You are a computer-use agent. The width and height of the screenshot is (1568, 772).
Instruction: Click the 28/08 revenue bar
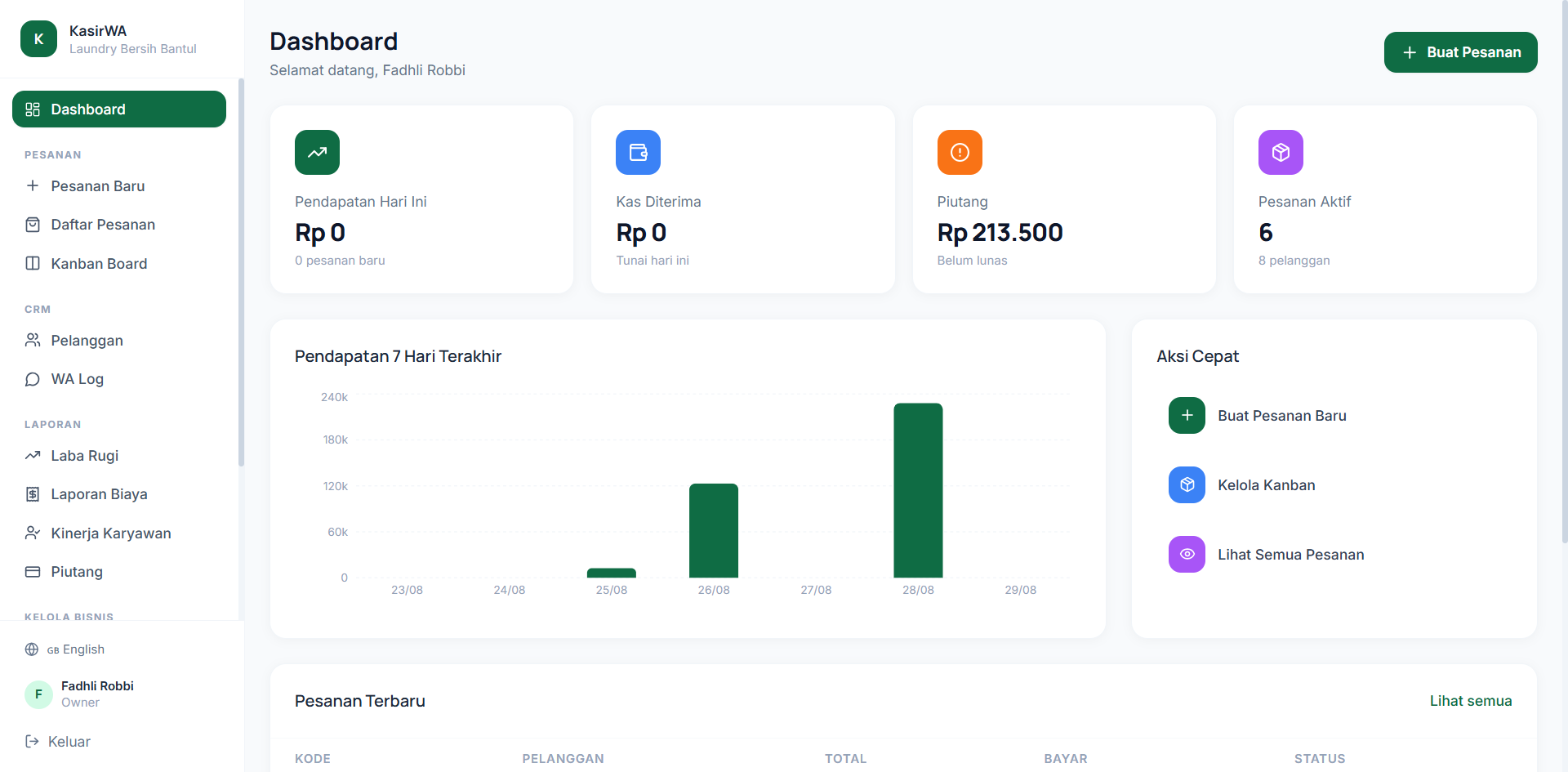(918, 490)
